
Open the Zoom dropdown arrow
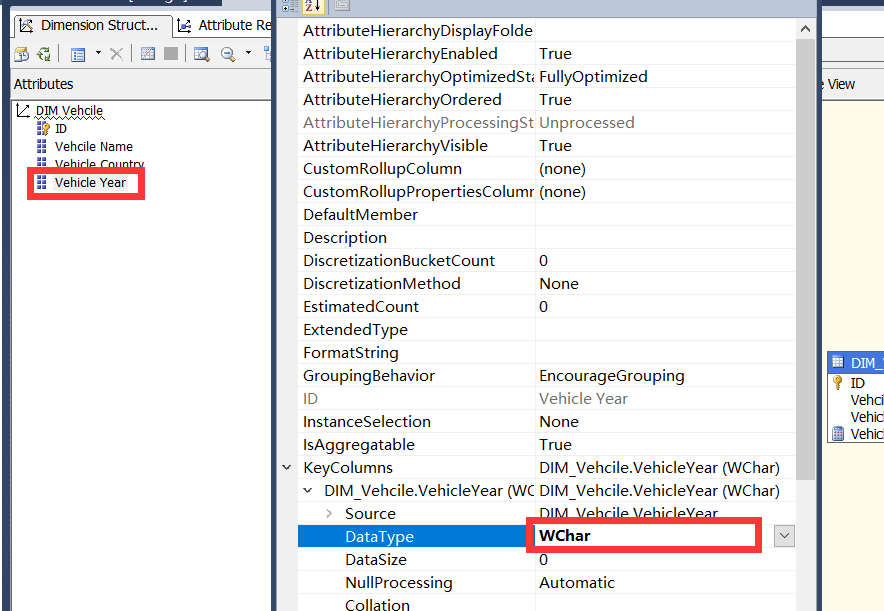(x=248, y=53)
